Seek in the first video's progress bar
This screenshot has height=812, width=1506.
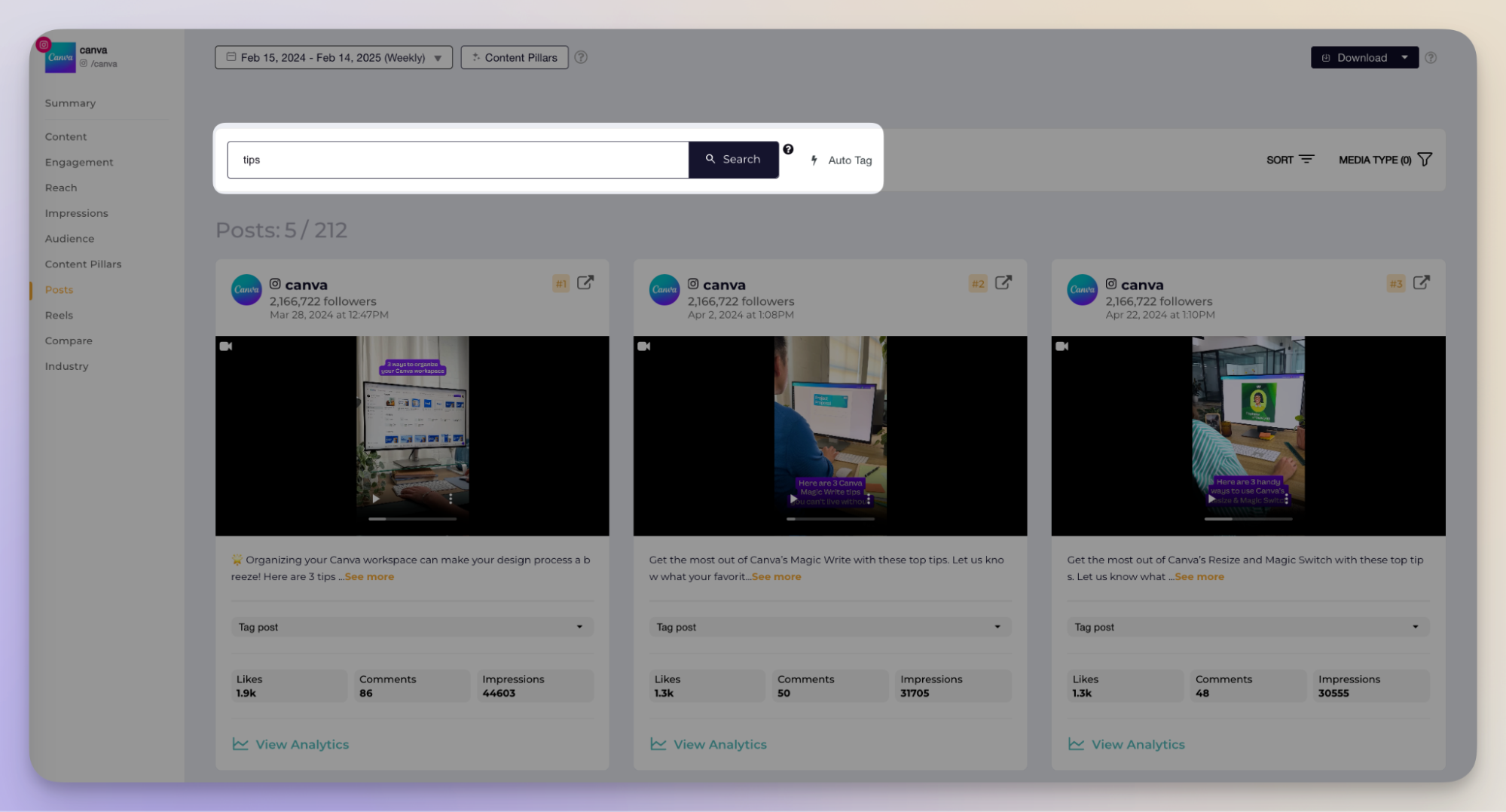coord(412,519)
